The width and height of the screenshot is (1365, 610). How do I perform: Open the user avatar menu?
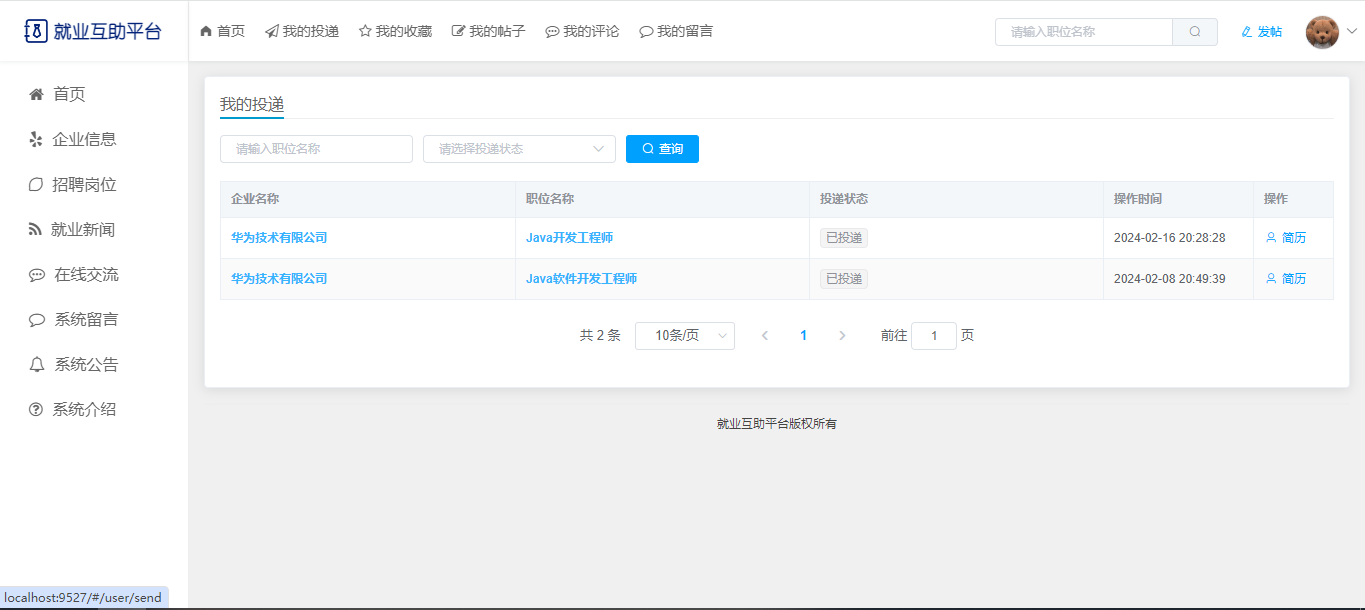(x=1322, y=32)
